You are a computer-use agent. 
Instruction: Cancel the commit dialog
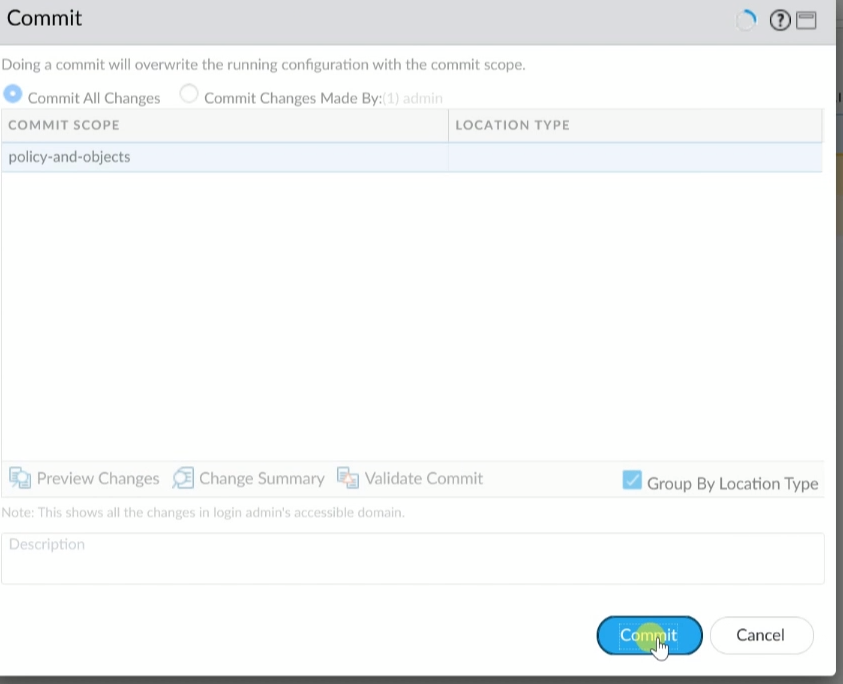[x=761, y=635]
